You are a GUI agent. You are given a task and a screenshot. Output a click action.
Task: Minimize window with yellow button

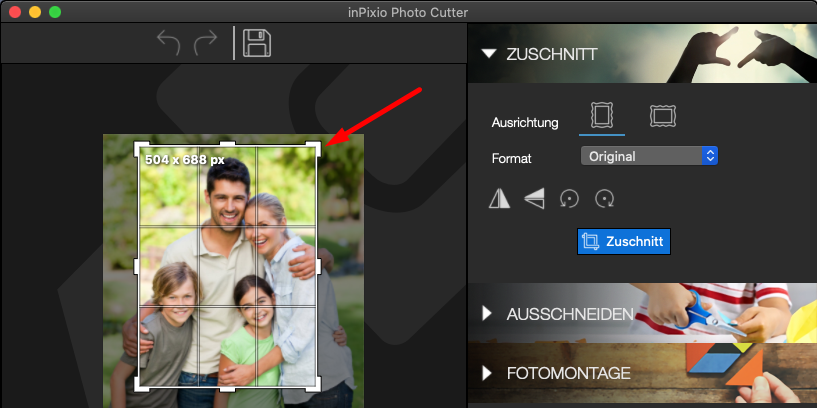(x=35, y=12)
